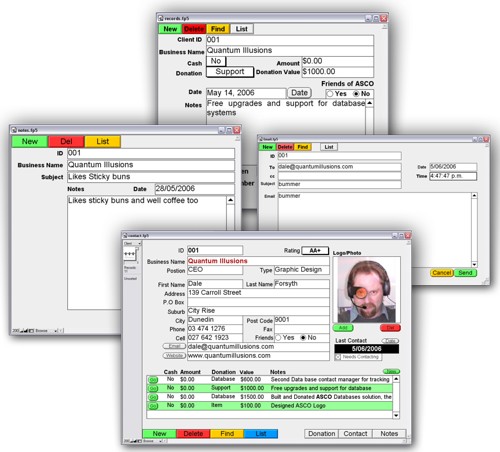This screenshot has height=452, width=500.
Task: Click the Website pill button
Action: [174, 356]
